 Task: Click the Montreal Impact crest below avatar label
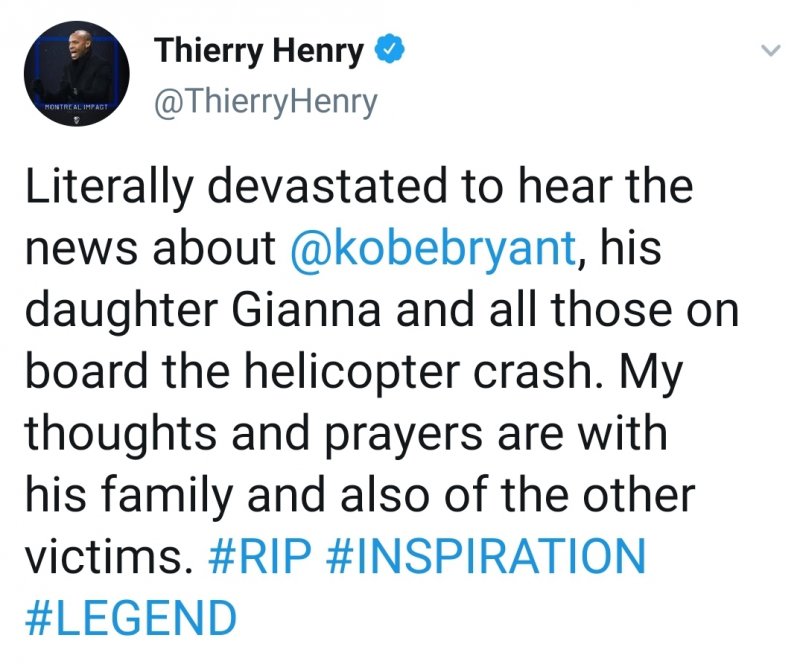tap(77, 118)
